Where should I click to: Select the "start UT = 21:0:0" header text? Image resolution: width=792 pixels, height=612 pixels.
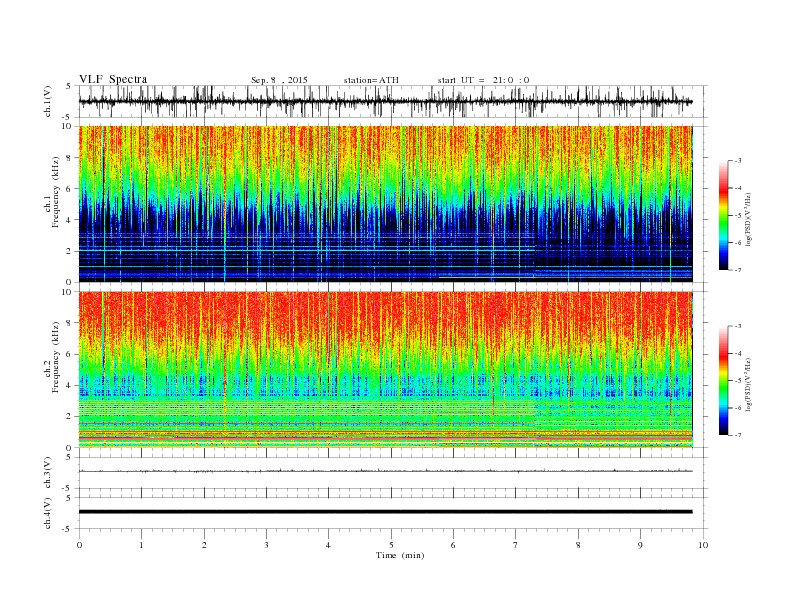point(483,80)
